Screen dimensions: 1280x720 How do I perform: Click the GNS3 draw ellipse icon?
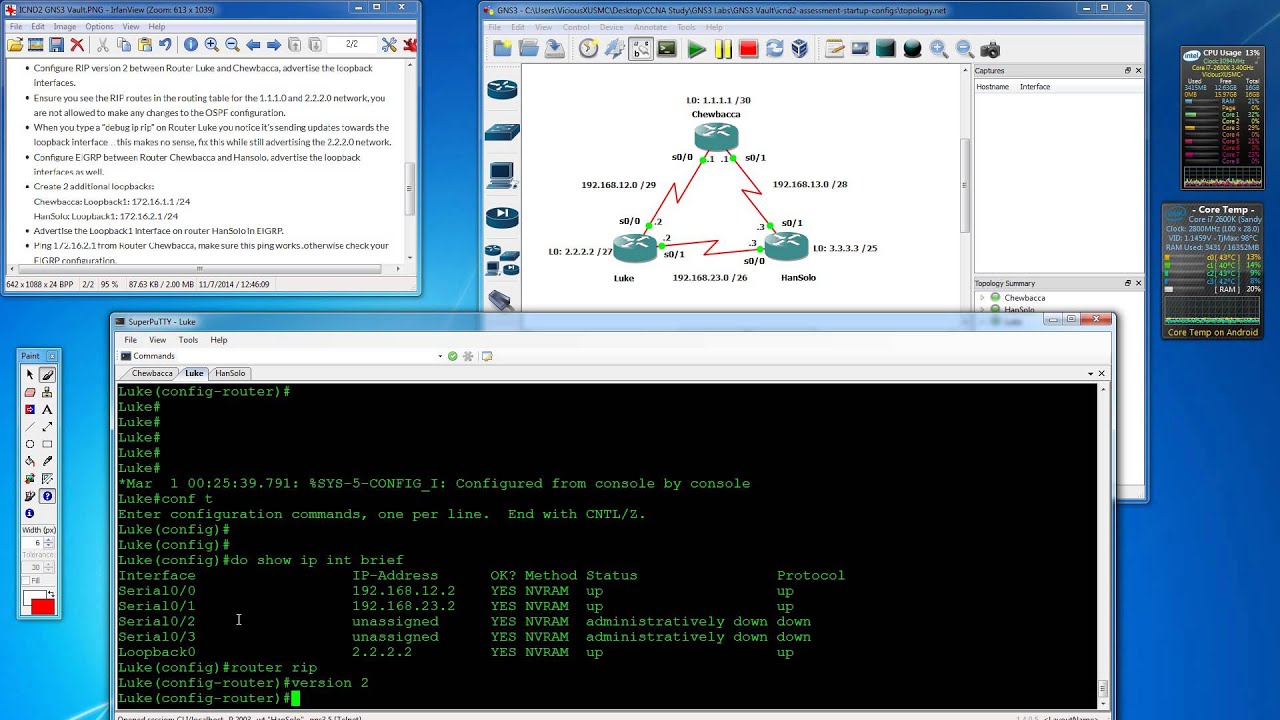tap(912, 49)
